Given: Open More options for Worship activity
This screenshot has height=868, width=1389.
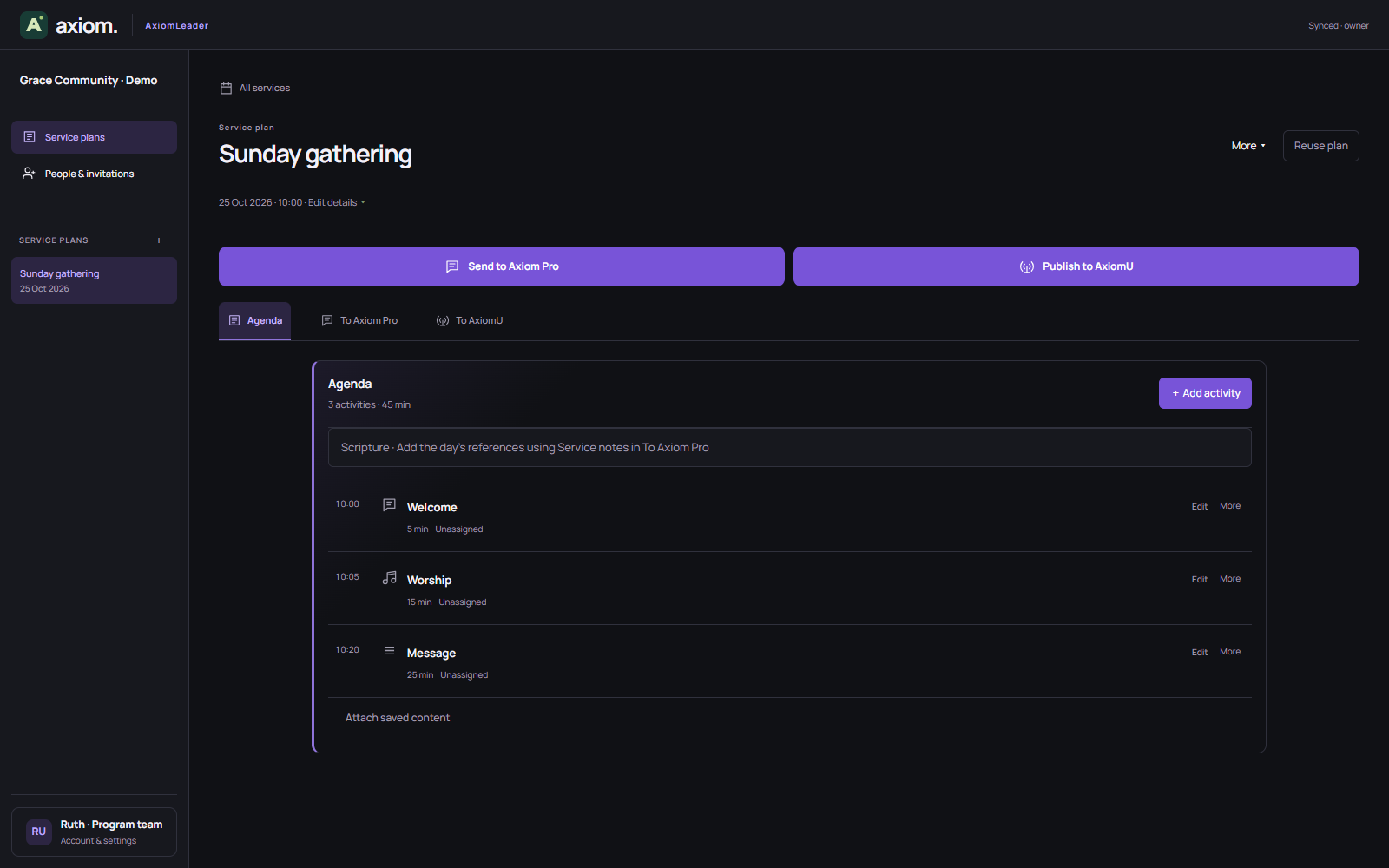Looking at the screenshot, I should [1230, 579].
